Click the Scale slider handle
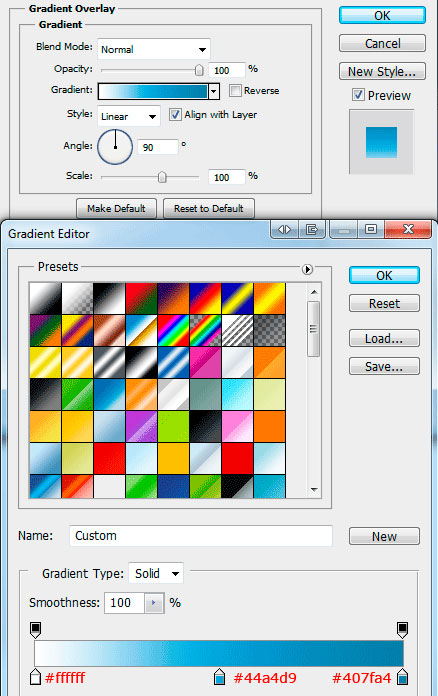Image resolution: width=438 pixels, height=696 pixels. pyautogui.click(x=162, y=177)
